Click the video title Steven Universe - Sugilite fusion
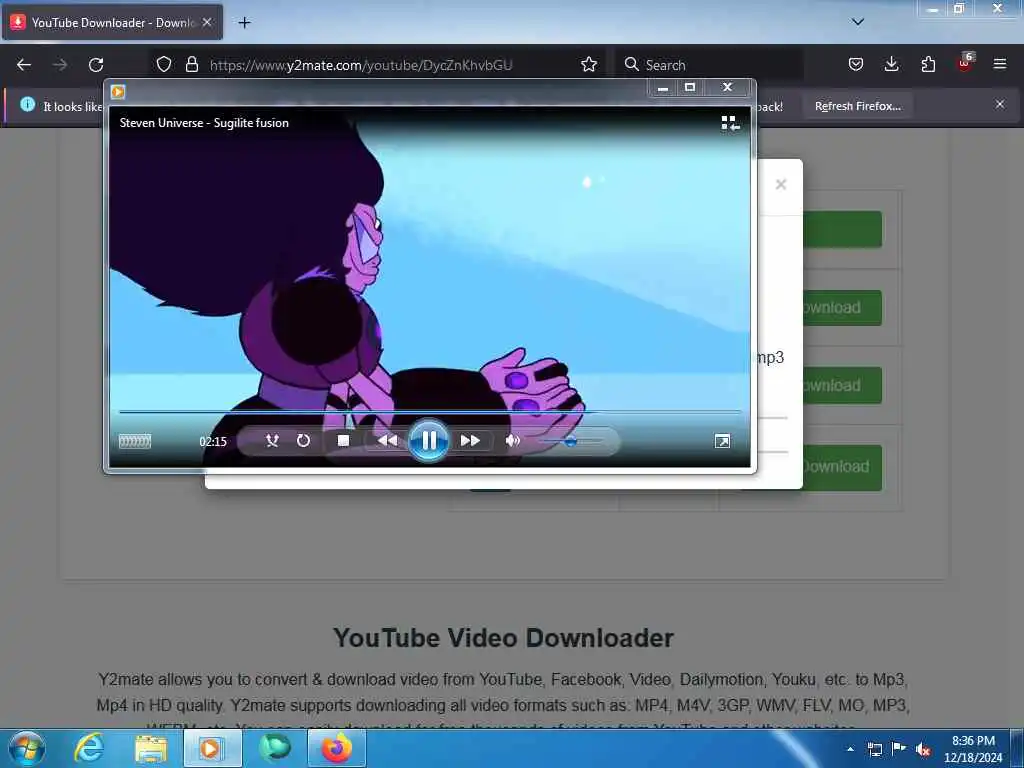 pyautogui.click(x=204, y=123)
